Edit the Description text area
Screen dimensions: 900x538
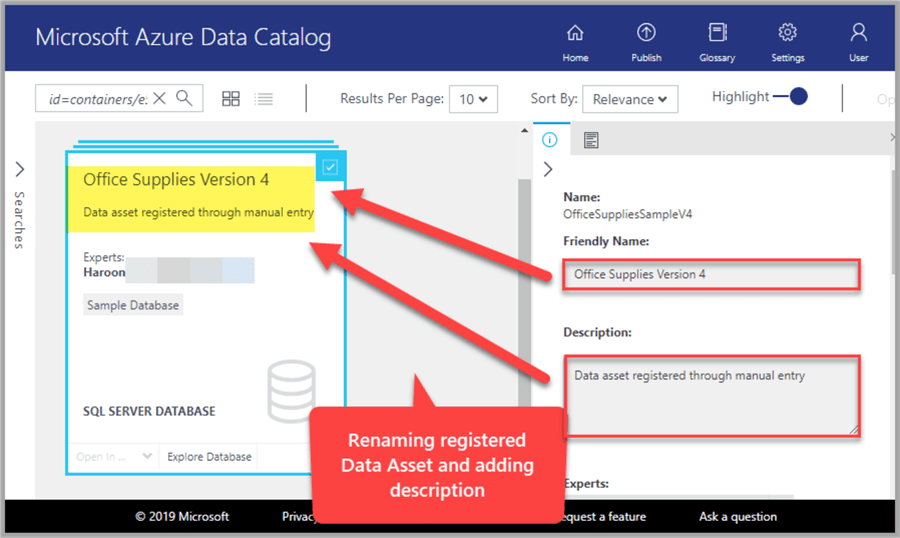point(711,396)
